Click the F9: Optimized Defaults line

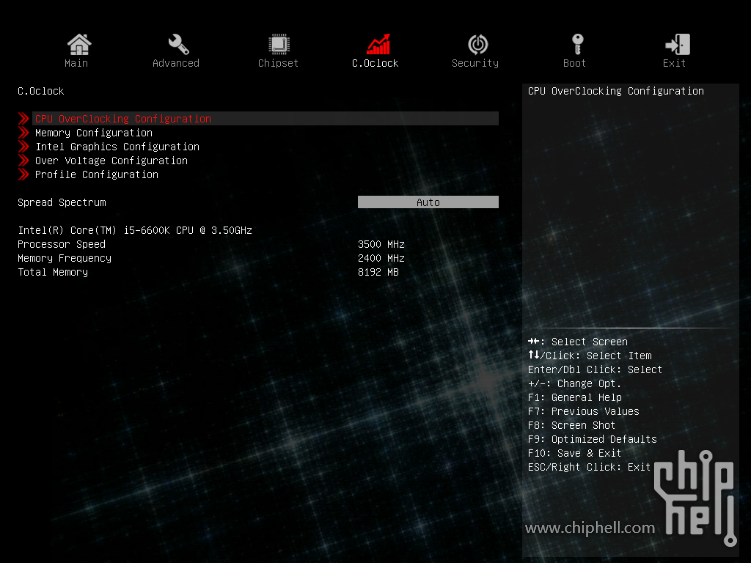point(592,439)
